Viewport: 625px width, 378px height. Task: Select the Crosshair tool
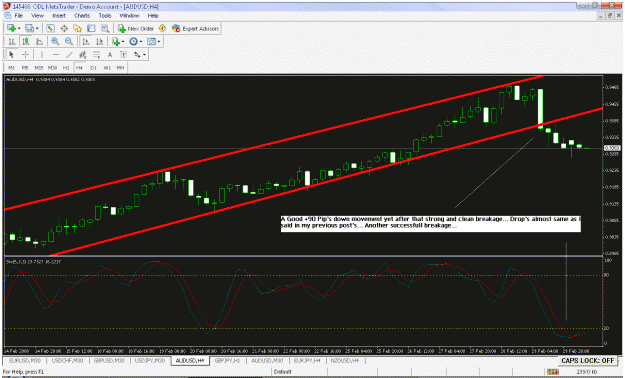(x=25, y=55)
